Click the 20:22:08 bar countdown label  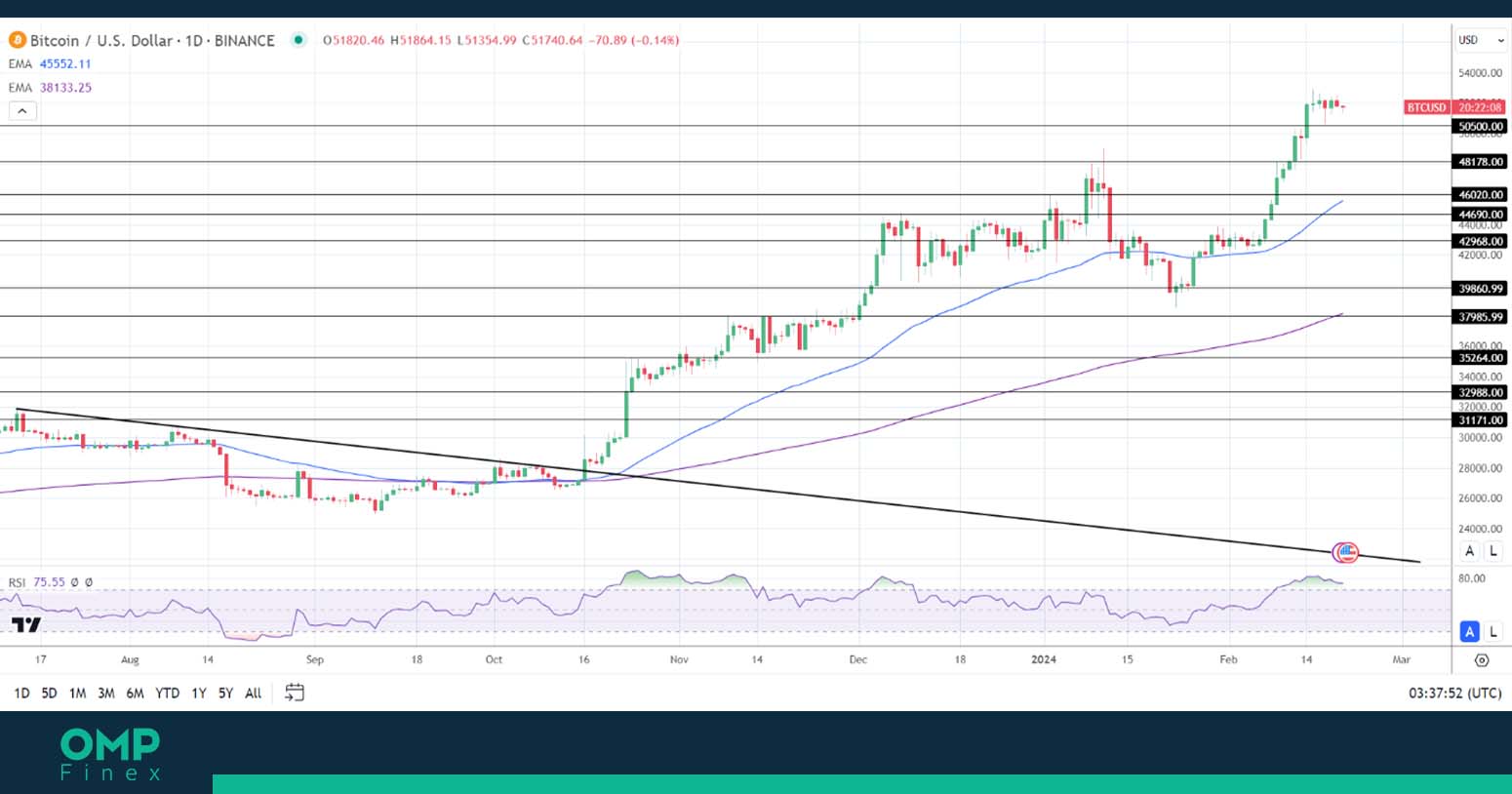coord(1480,107)
